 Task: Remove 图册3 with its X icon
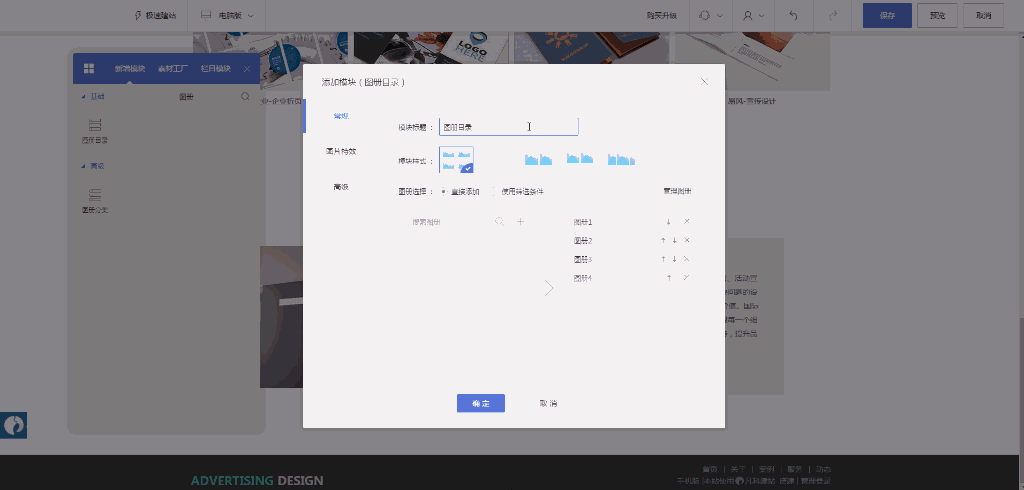(686, 259)
